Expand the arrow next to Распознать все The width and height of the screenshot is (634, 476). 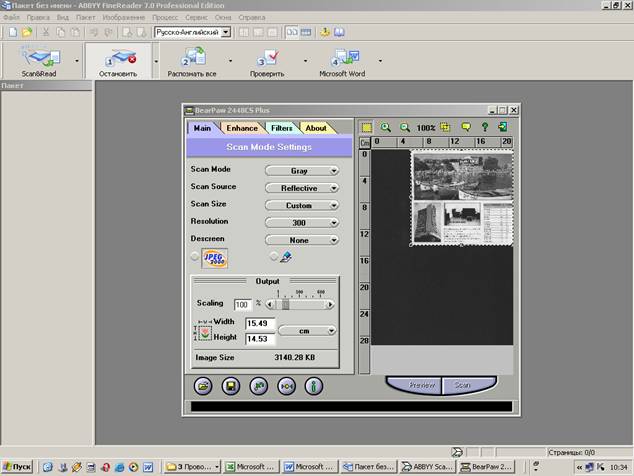(x=230, y=61)
